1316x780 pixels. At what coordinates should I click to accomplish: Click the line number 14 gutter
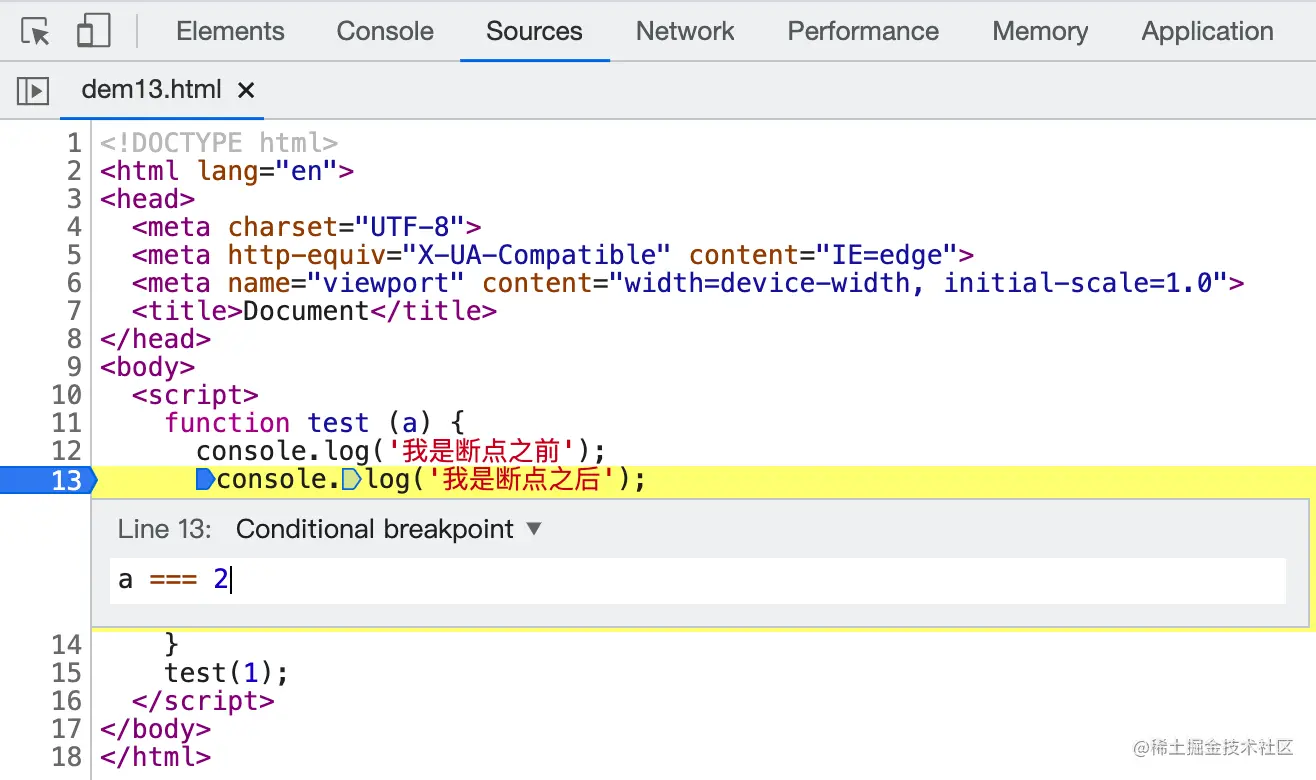[x=66, y=644]
